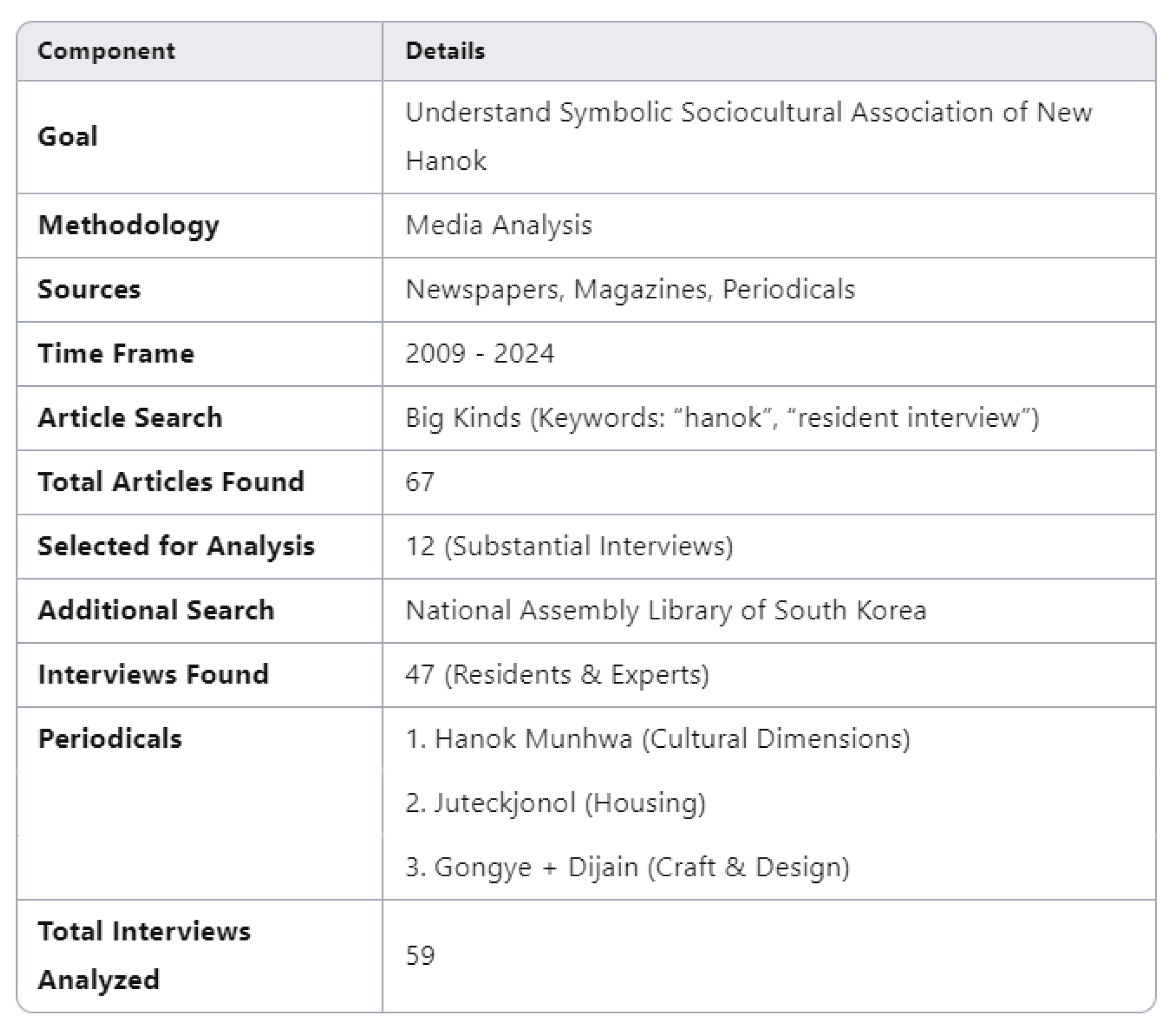Select the Total Articles Found label
1176x1030 pixels.
(171, 482)
